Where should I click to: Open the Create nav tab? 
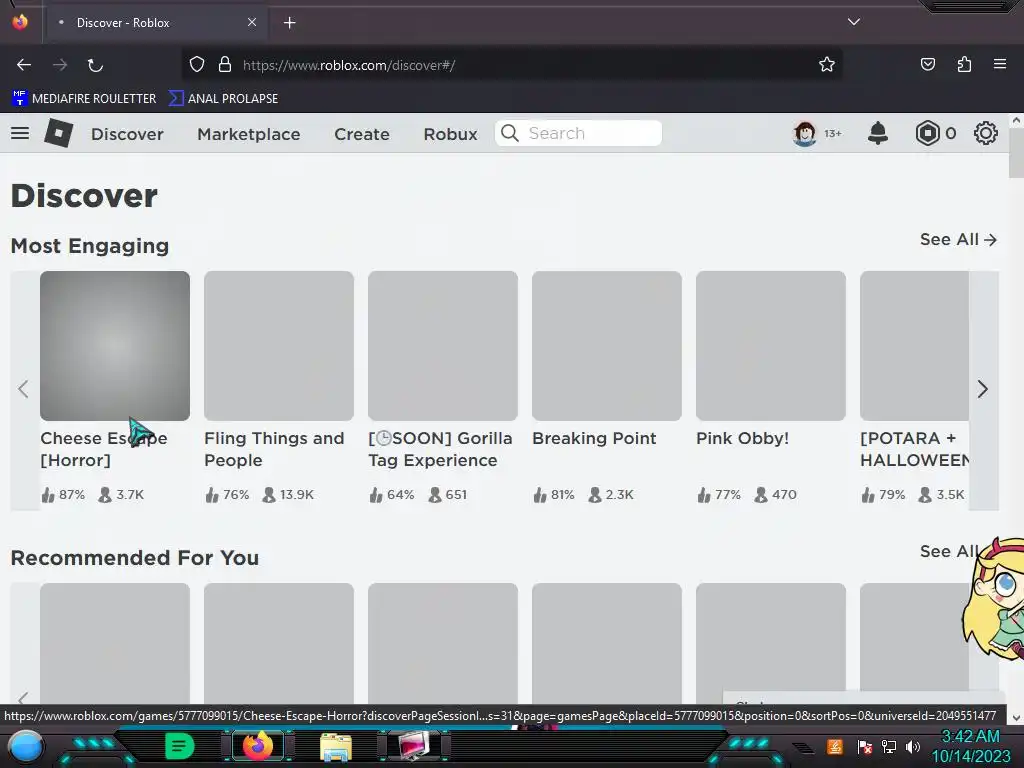(x=362, y=134)
